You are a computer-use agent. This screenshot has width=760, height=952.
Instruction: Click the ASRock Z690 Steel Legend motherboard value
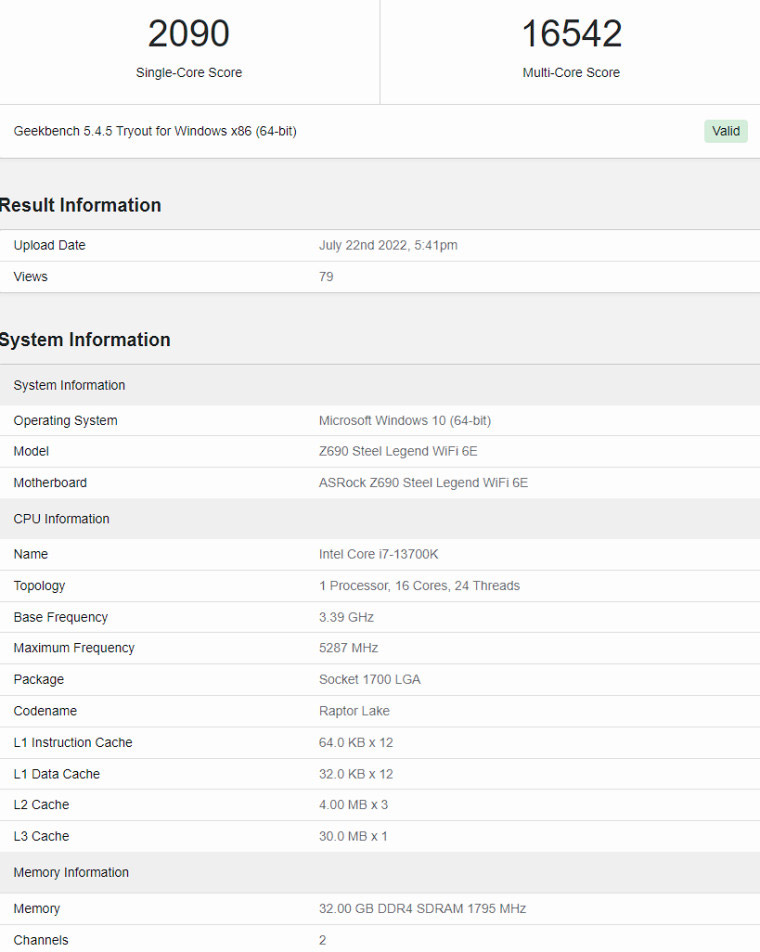coord(423,483)
